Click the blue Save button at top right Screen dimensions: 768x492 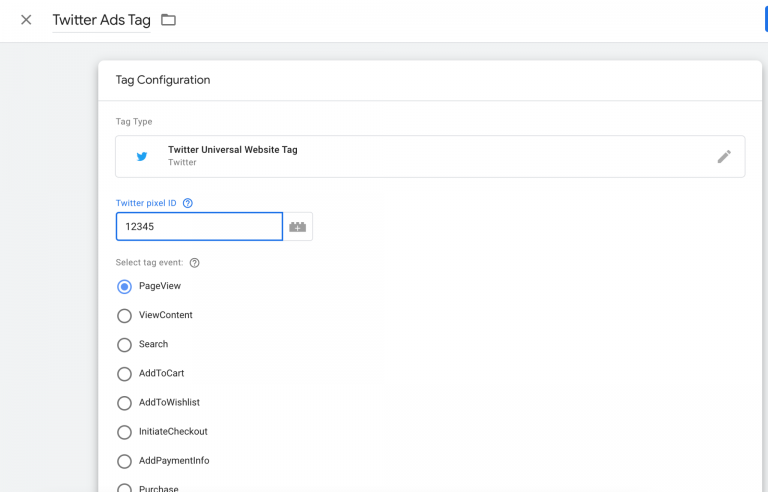[766, 20]
